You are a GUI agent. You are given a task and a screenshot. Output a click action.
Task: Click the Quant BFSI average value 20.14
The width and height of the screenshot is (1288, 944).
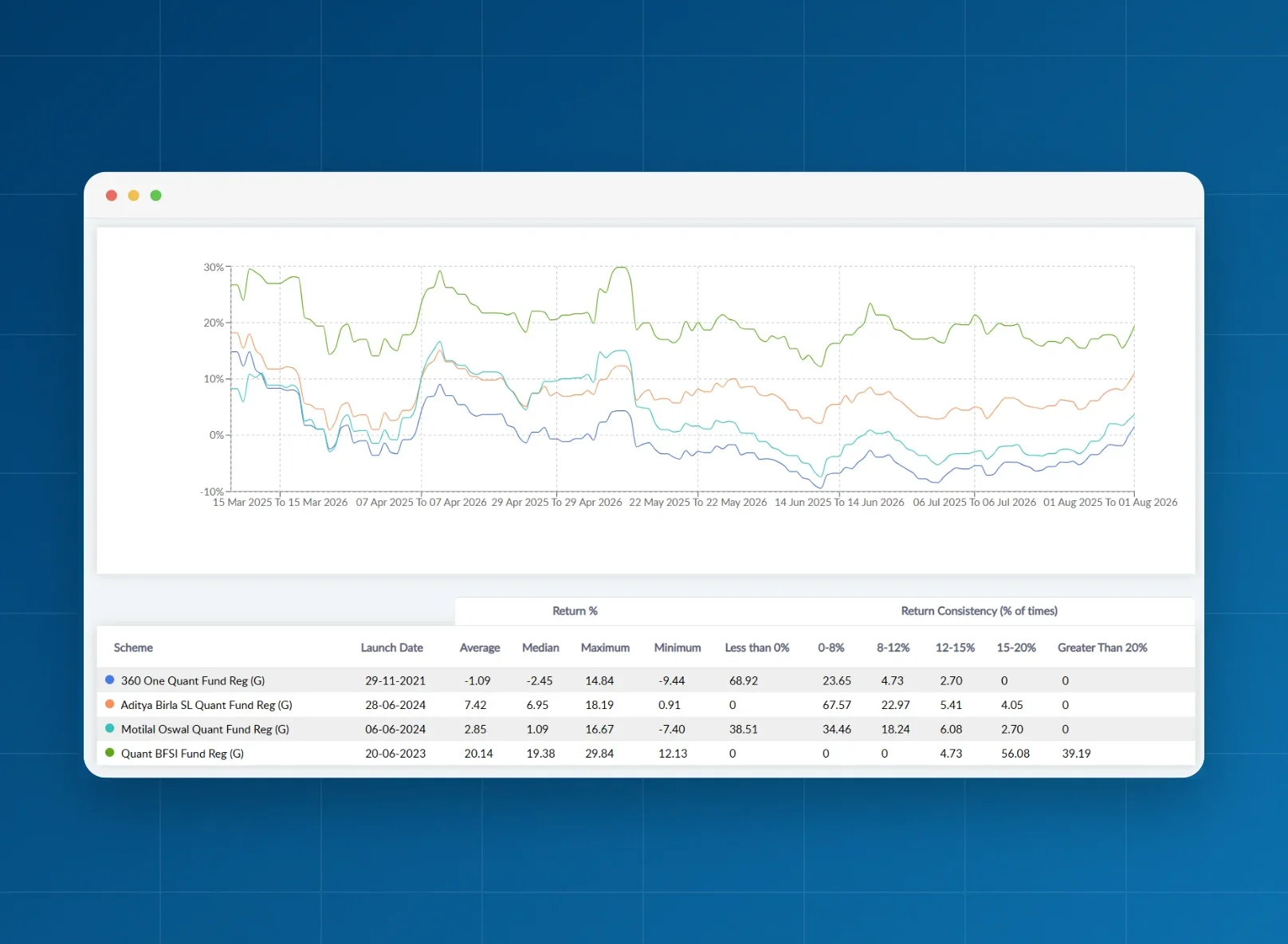(479, 754)
